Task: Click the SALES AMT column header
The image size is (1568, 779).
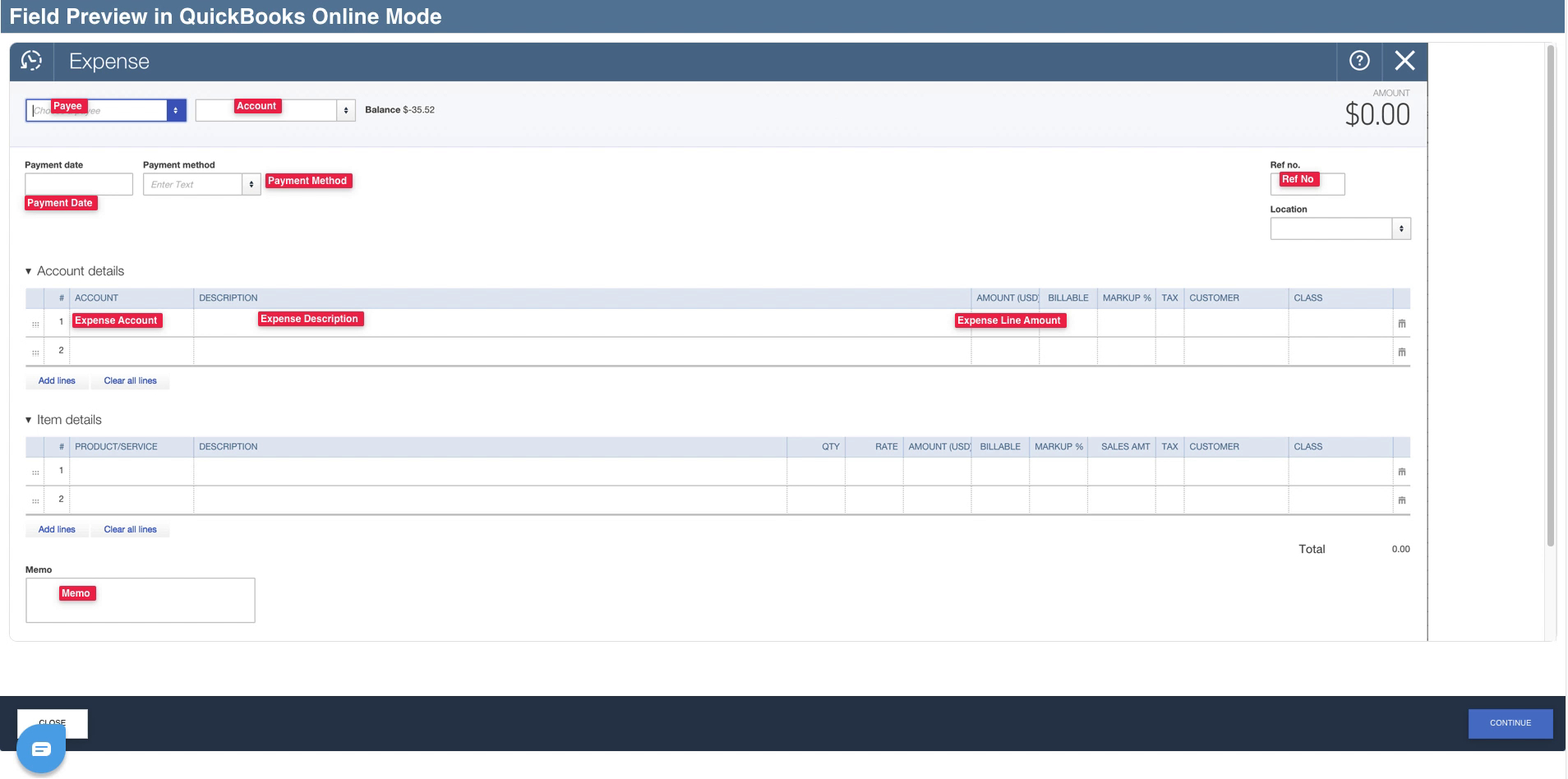Action: click(1125, 447)
